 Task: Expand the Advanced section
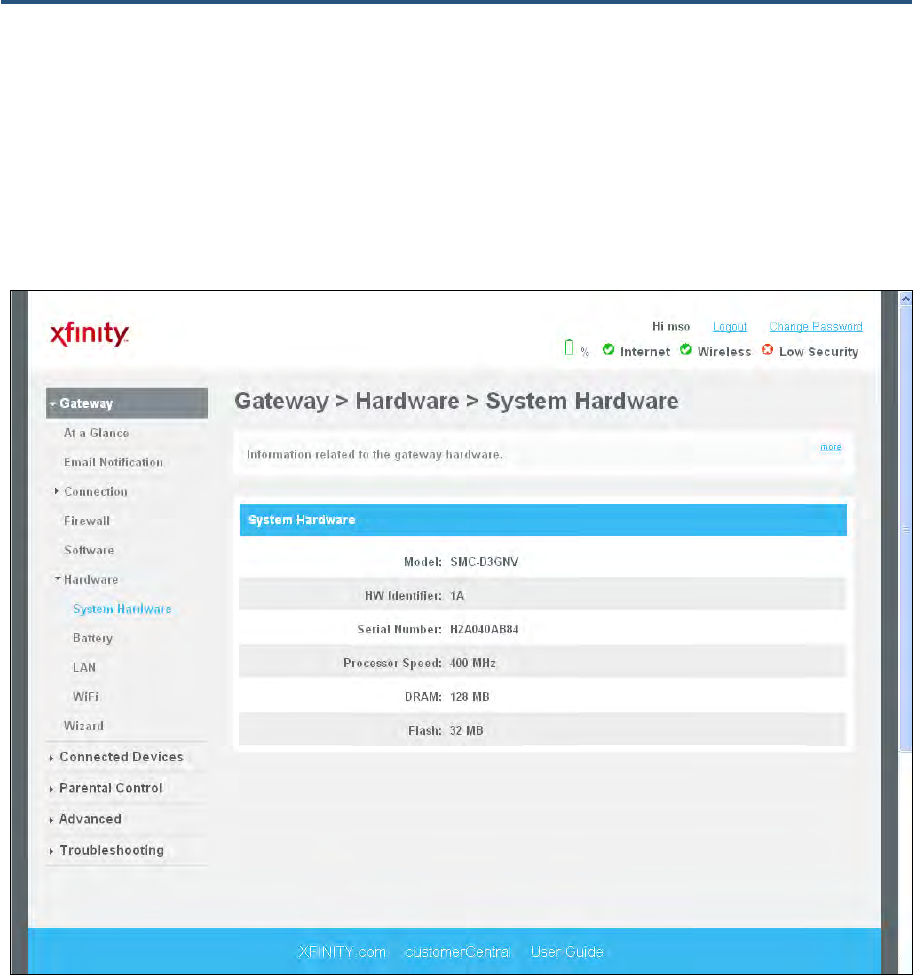click(x=90, y=819)
